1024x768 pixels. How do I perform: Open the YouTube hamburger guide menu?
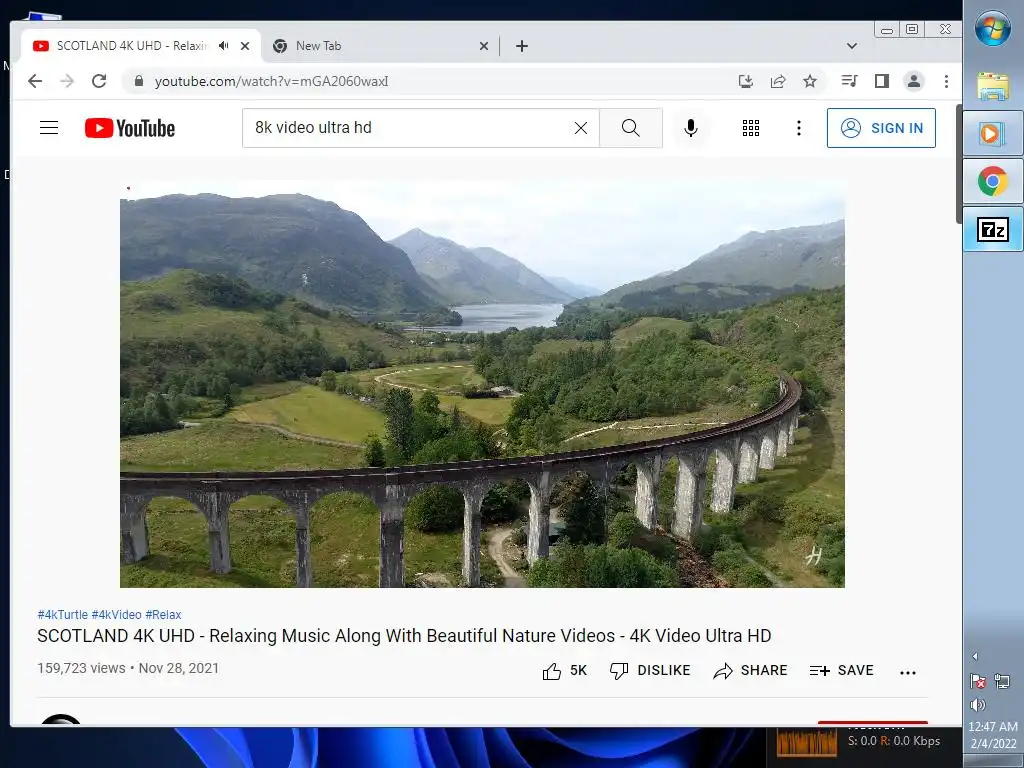coord(49,127)
